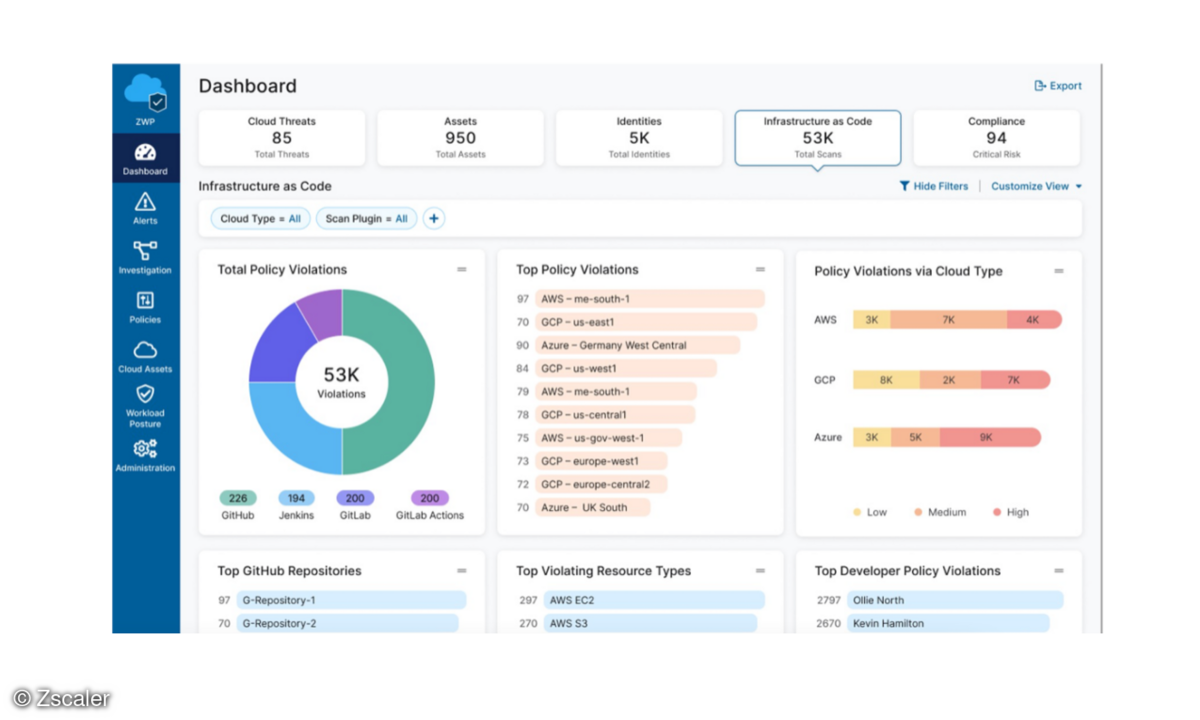
Task: Click the GitHub 226 legend badge
Action: coord(238,498)
